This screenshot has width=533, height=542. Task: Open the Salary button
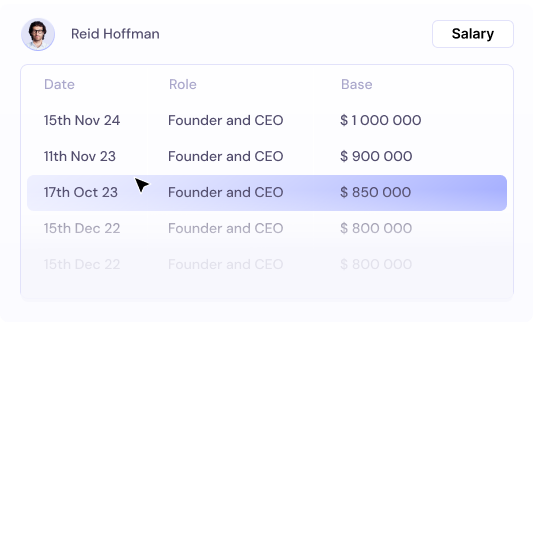coord(473,34)
